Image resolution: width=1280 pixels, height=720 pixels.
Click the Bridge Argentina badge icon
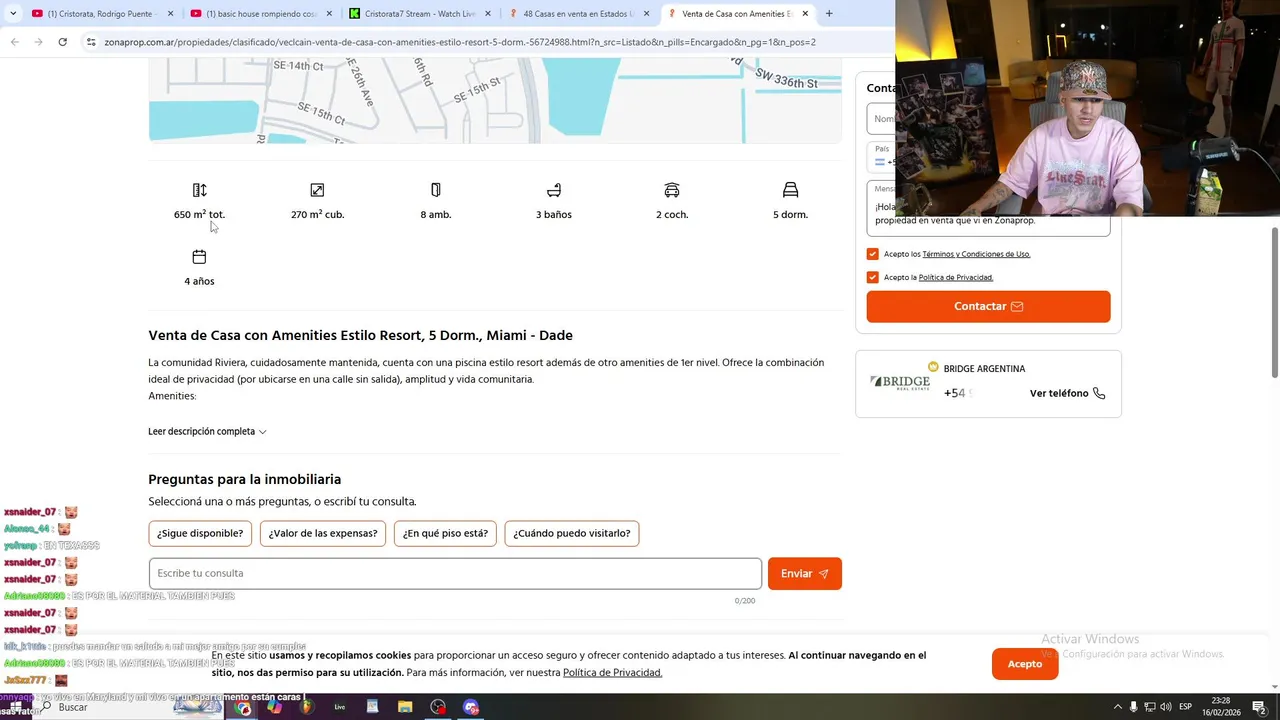[933, 367]
